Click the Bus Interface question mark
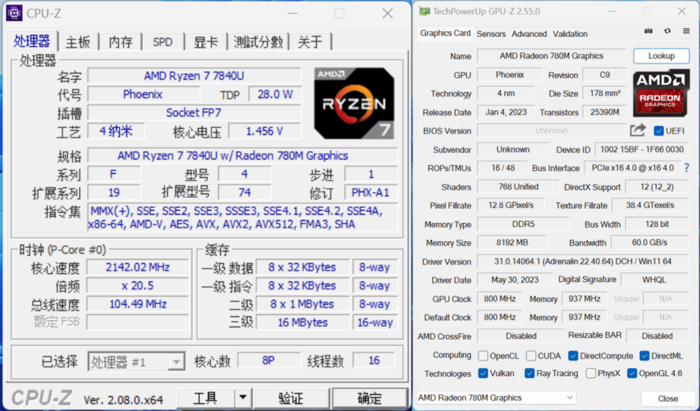The image size is (700, 411). [x=687, y=168]
